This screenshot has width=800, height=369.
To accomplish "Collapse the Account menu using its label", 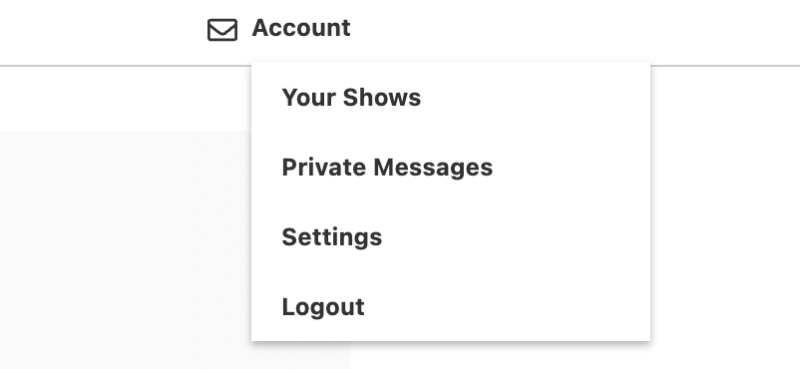I will 301,28.
